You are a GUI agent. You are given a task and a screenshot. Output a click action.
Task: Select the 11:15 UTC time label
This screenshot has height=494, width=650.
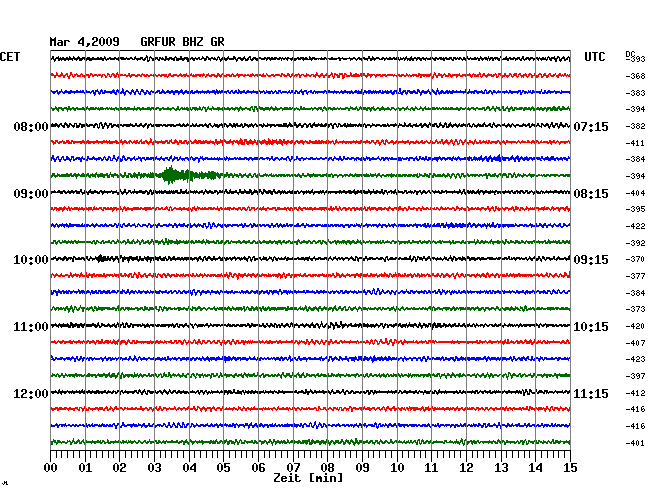tap(591, 393)
